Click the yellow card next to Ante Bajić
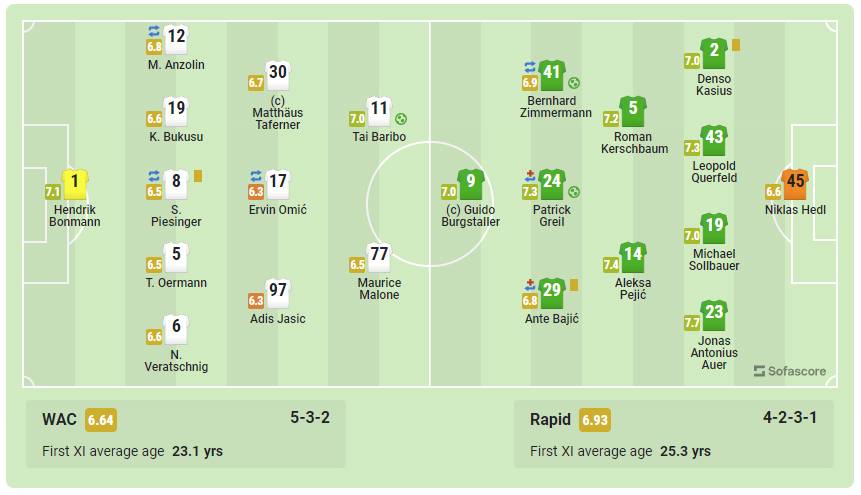 click(574, 285)
